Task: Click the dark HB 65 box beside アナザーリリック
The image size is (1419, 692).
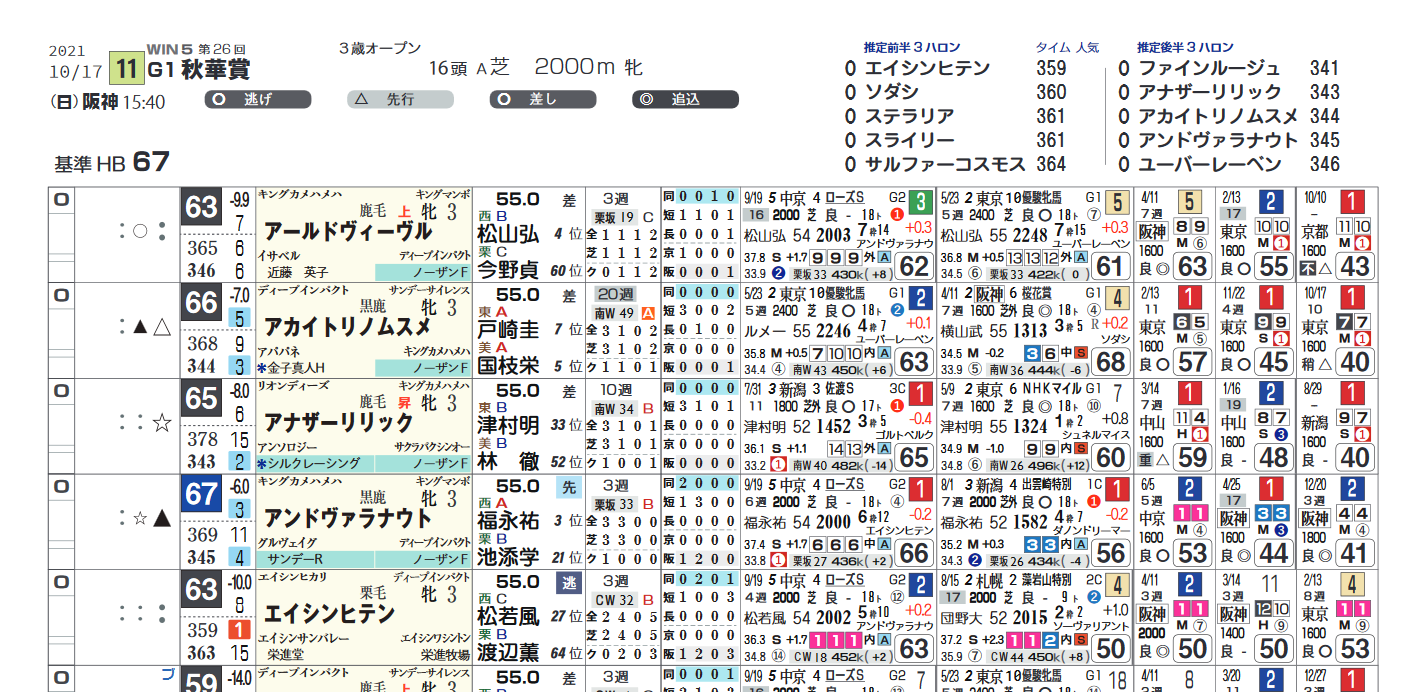Action: tap(201, 399)
